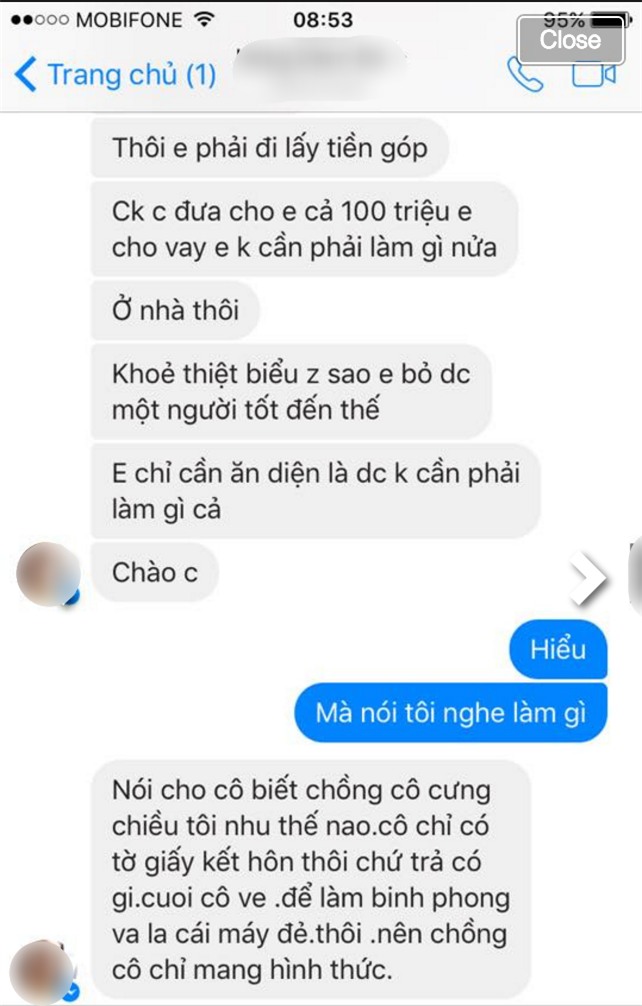Tap the 'Ở nhà thôi' message

tap(175, 311)
